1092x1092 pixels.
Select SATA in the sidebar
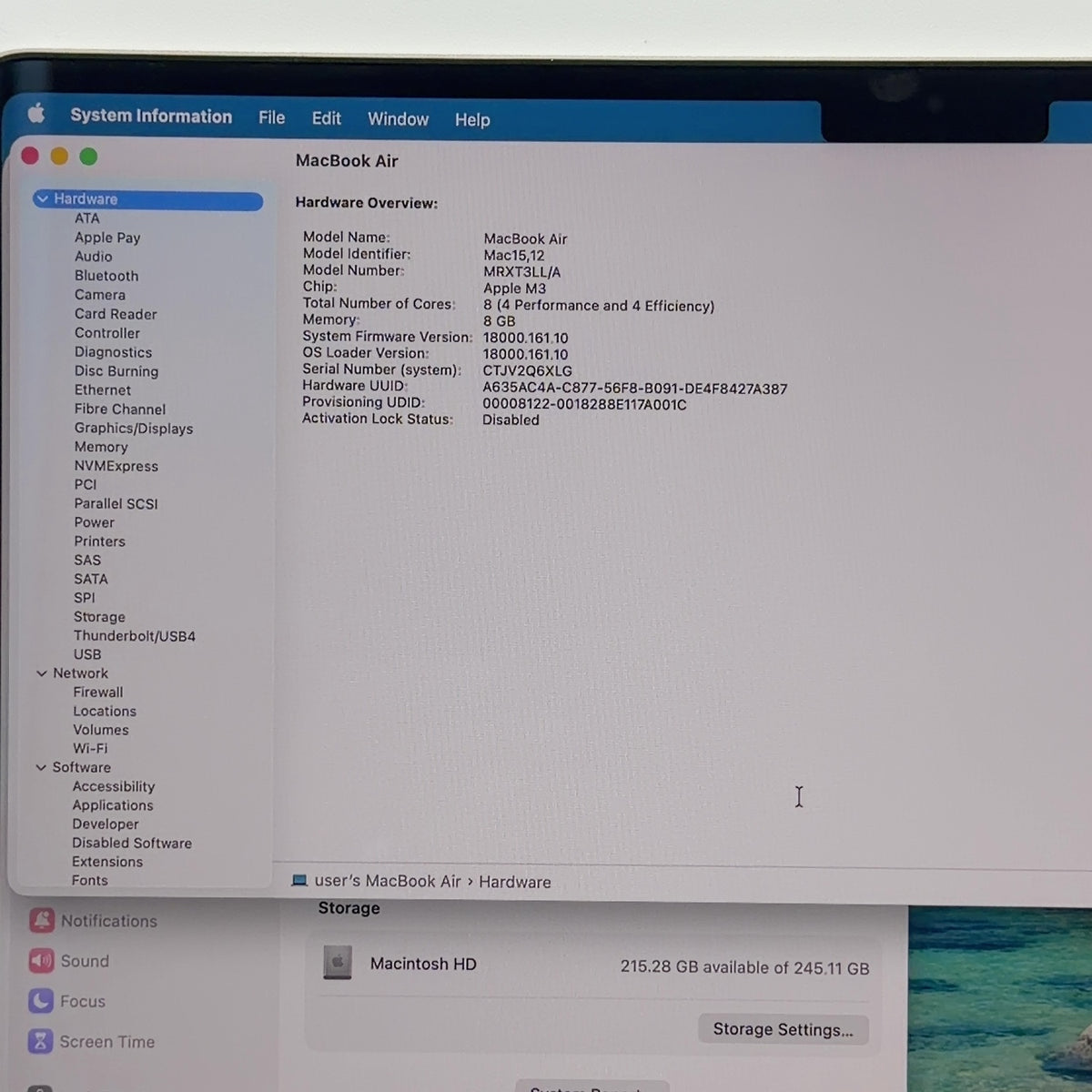click(91, 579)
